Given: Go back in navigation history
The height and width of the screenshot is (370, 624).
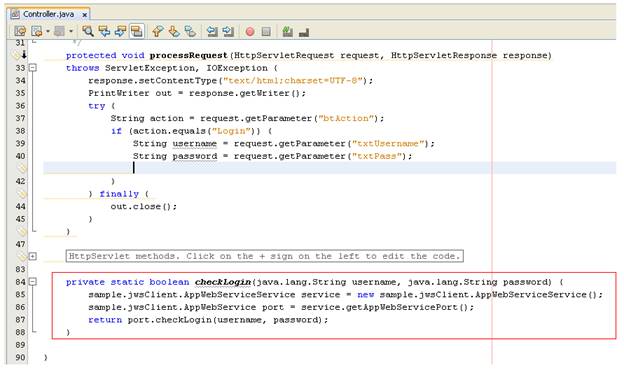Looking at the screenshot, I should click(x=37, y=31).
